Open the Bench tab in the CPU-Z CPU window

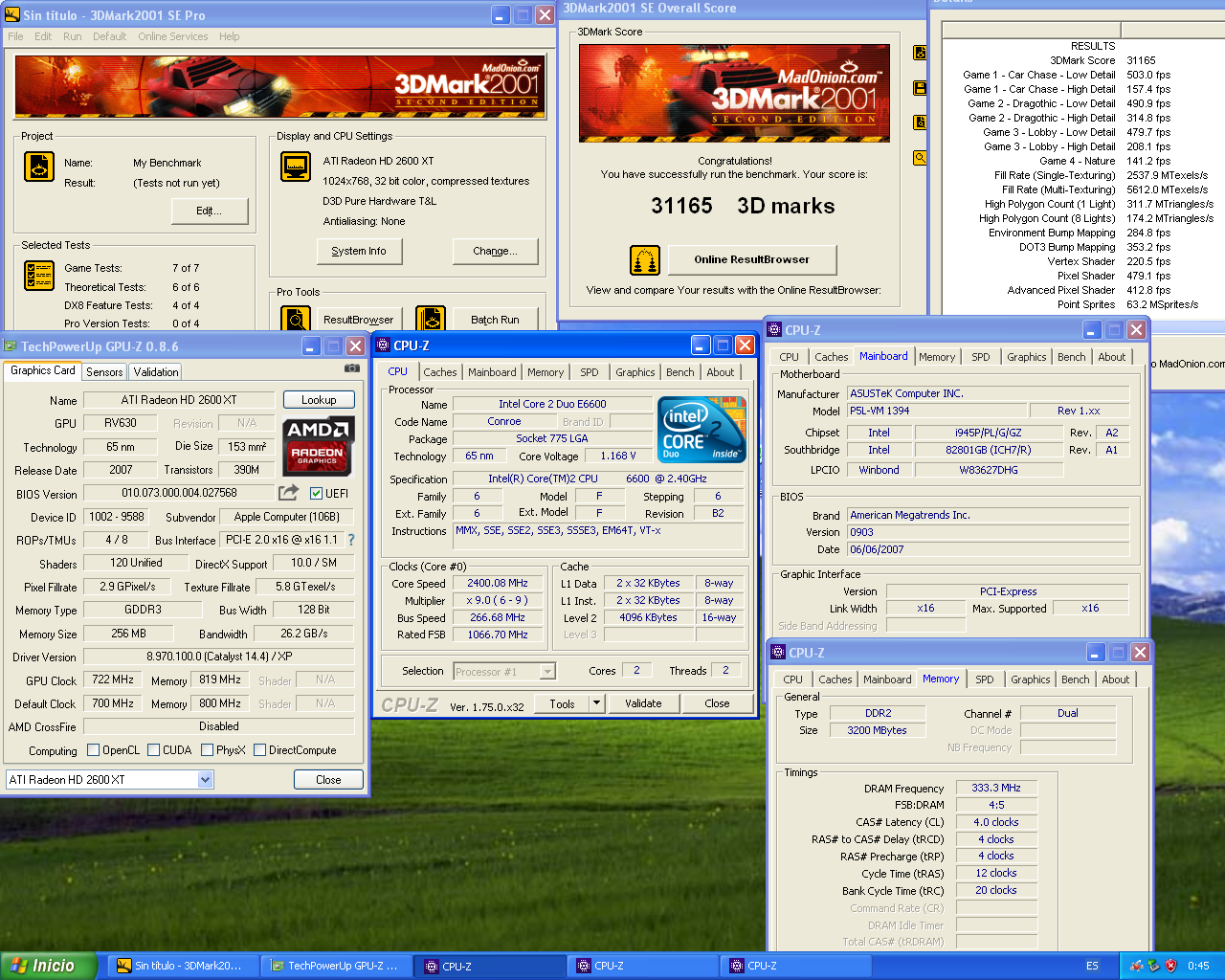[x=680, y=372]
